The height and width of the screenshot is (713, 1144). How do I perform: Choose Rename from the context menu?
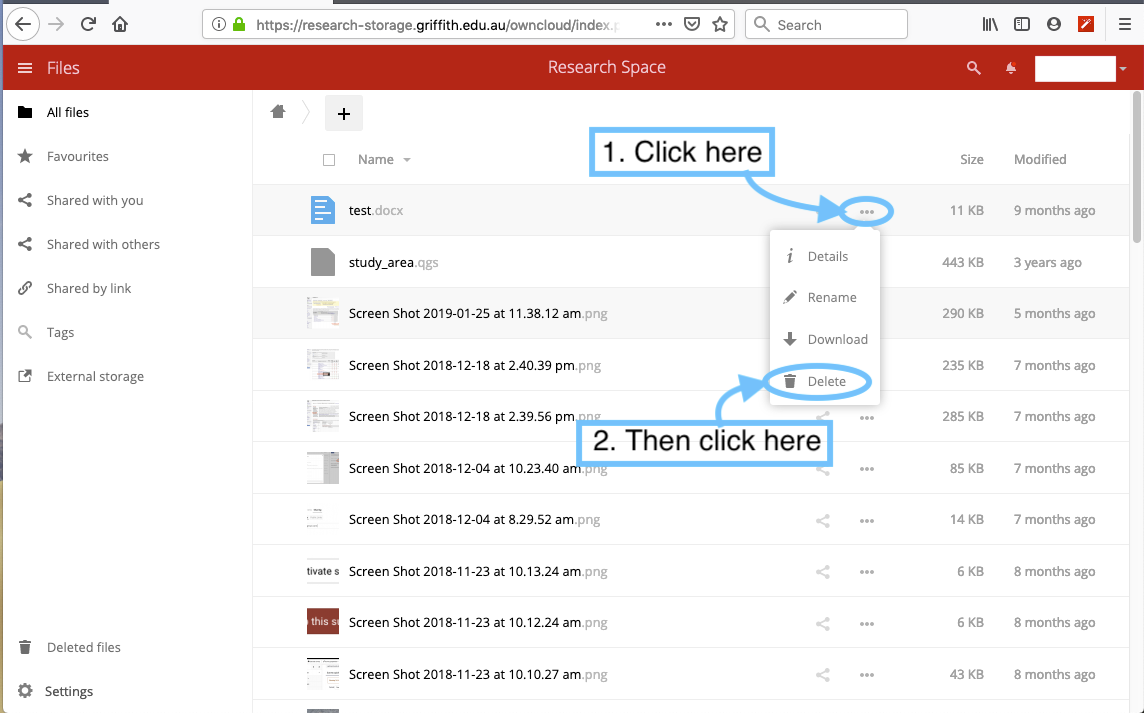click(831, 297)
